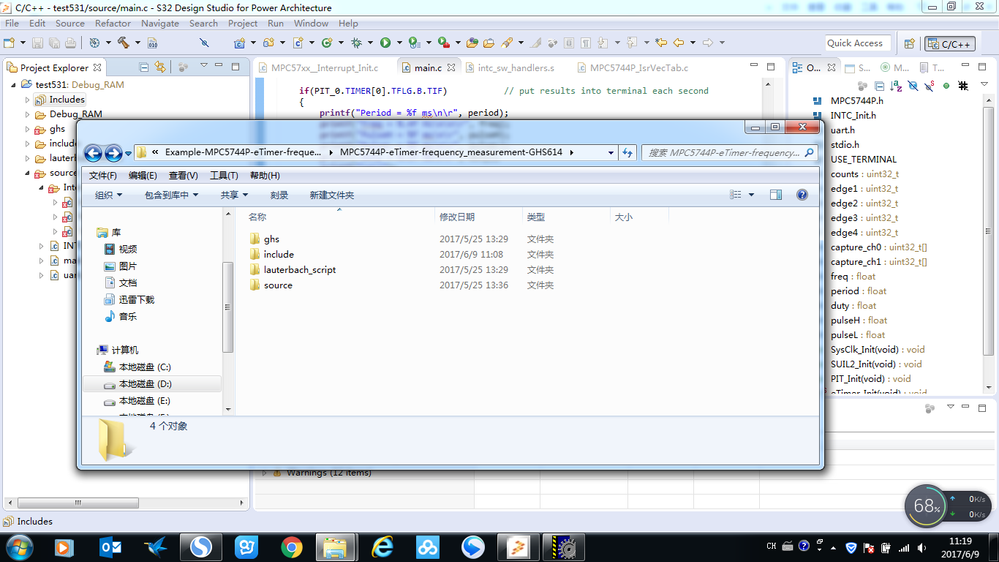Select 迅雷下载 in navigation pane

pyautogui.click(x=136, y=299)
